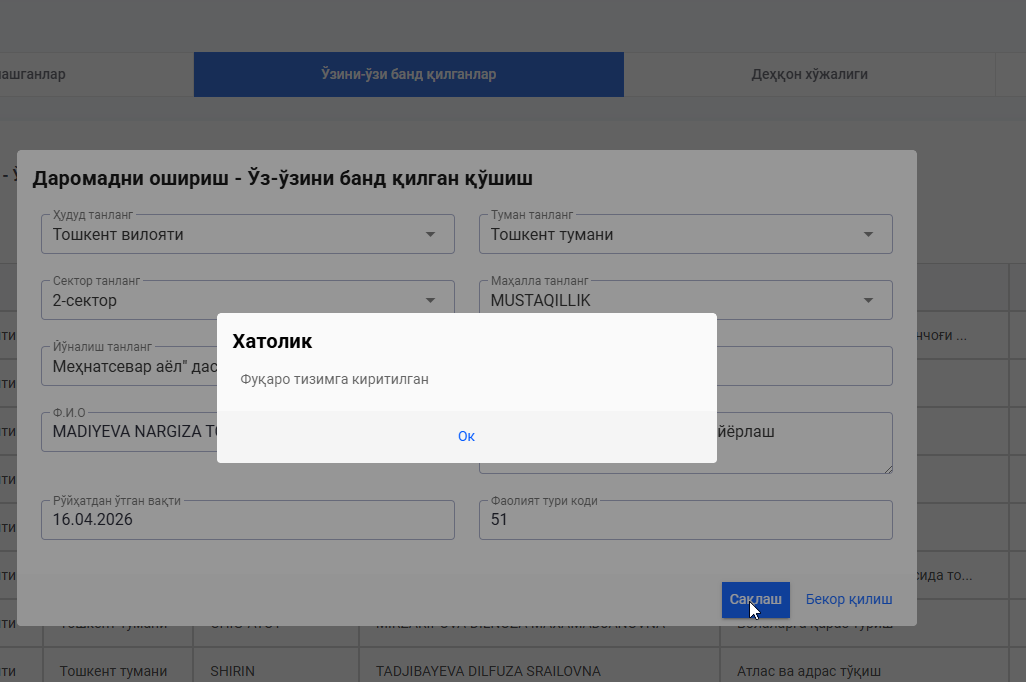Open the Ҳудуд танланг dropdown arrow

tap(430, 234)
